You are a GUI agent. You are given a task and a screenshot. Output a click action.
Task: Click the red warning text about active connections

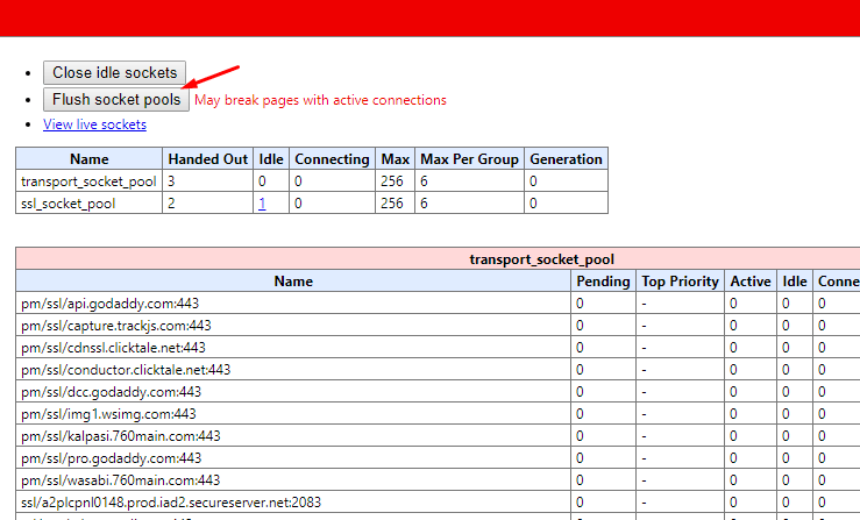pyautogui.click(x=320, y=100)
